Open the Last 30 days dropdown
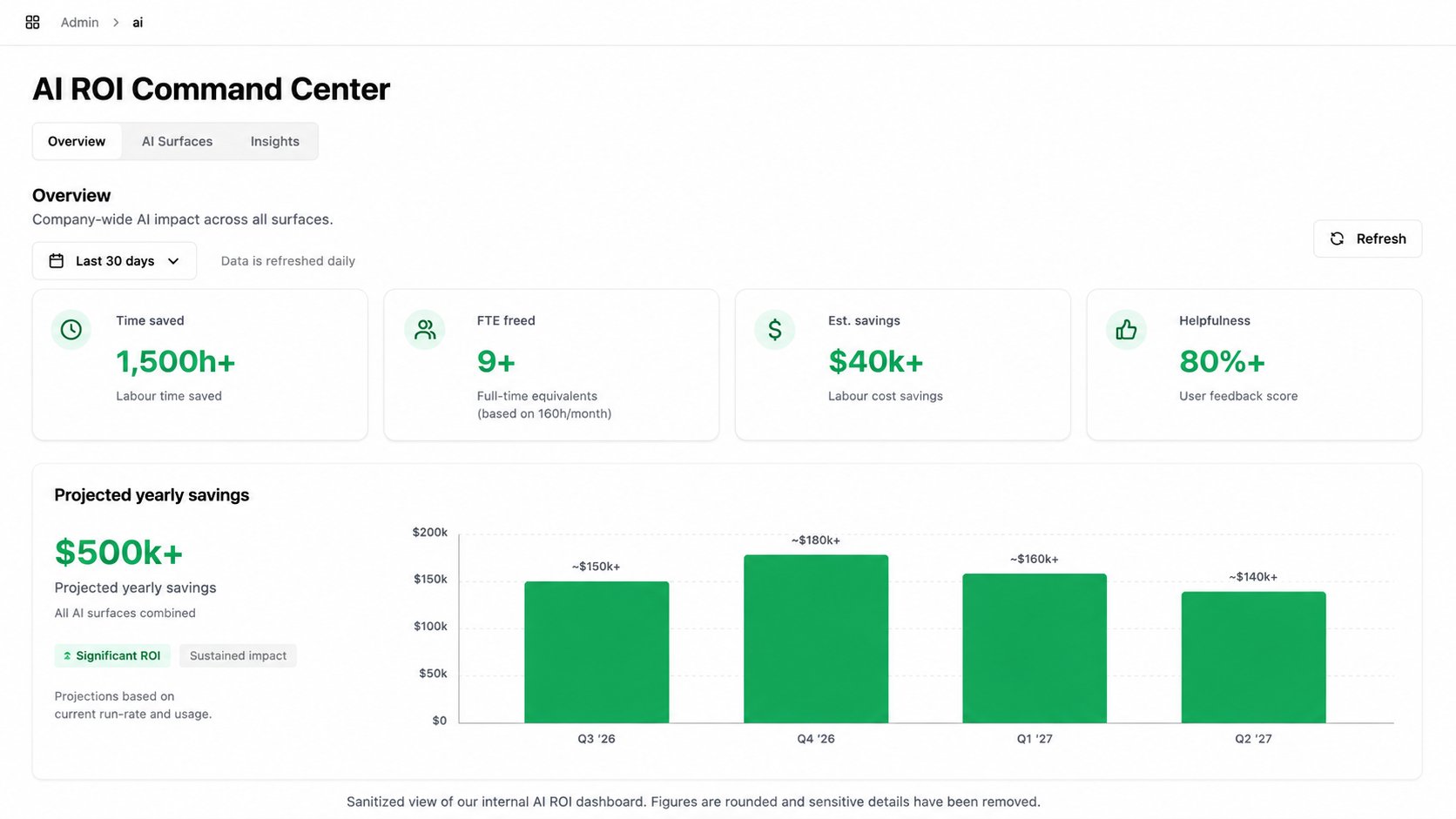This screenshot has width=1456, height=819. pos(114,261)
